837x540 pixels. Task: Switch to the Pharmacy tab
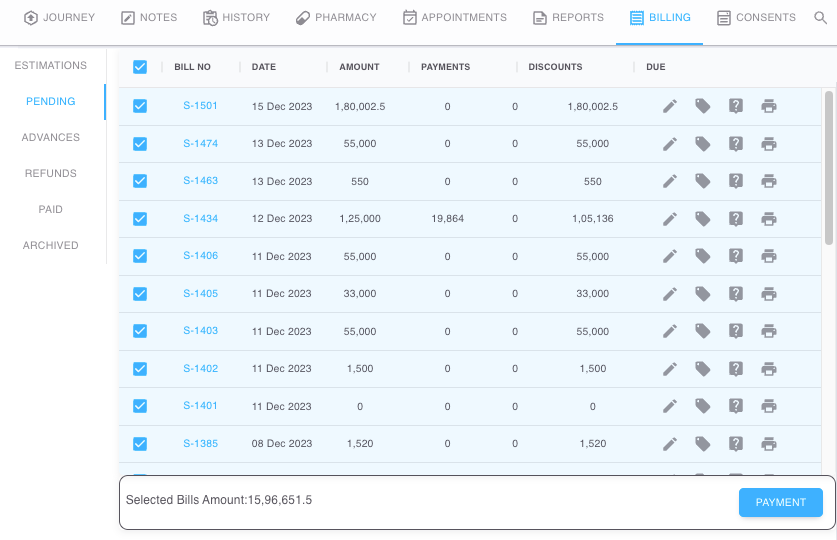[336, 18]
